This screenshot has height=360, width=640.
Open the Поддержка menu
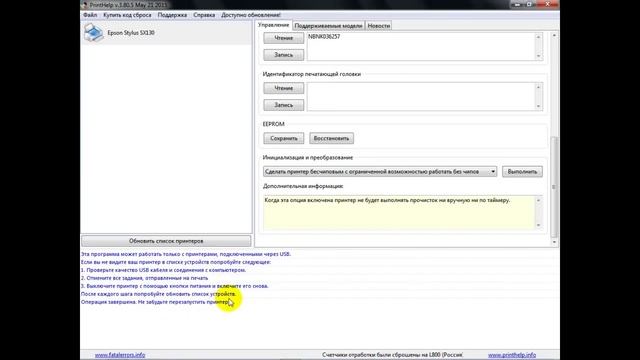pyautogui.click(x=172, y=15)
